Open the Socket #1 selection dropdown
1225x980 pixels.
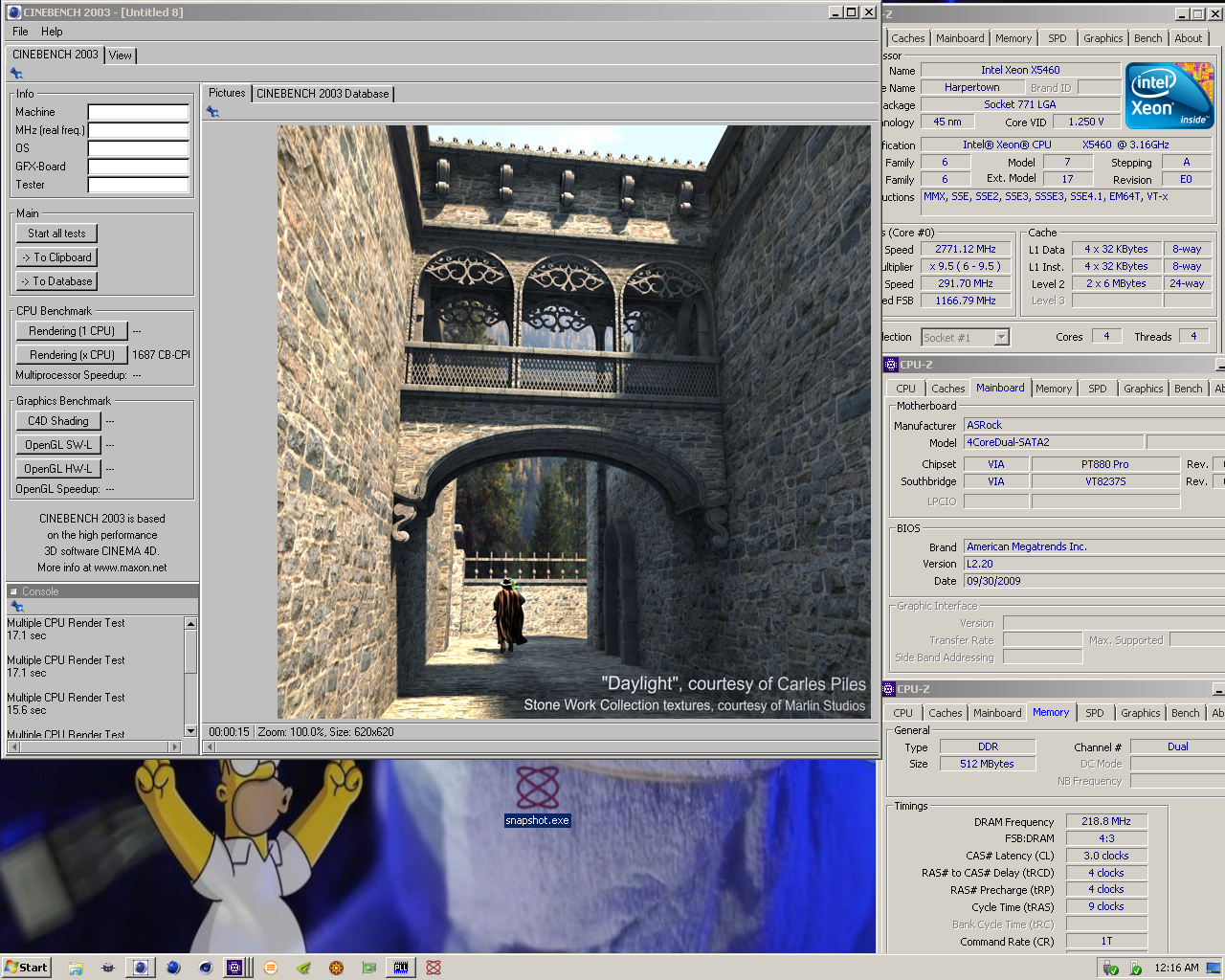coord(1001,337)
